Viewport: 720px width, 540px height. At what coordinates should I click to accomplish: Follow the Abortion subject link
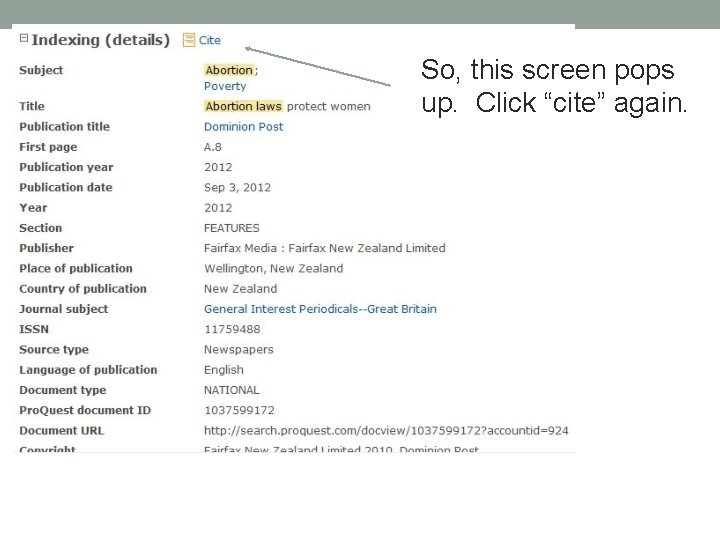[229, 70]
